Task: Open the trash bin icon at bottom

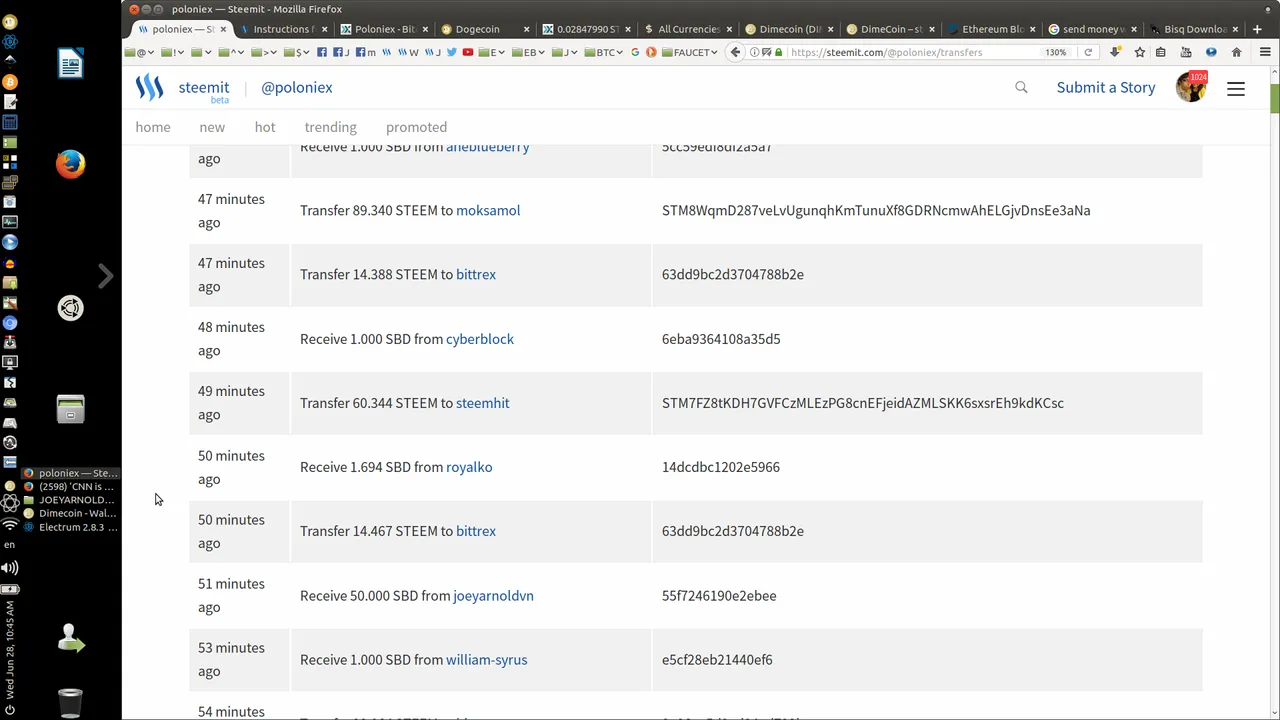Action: click(70, 702)
